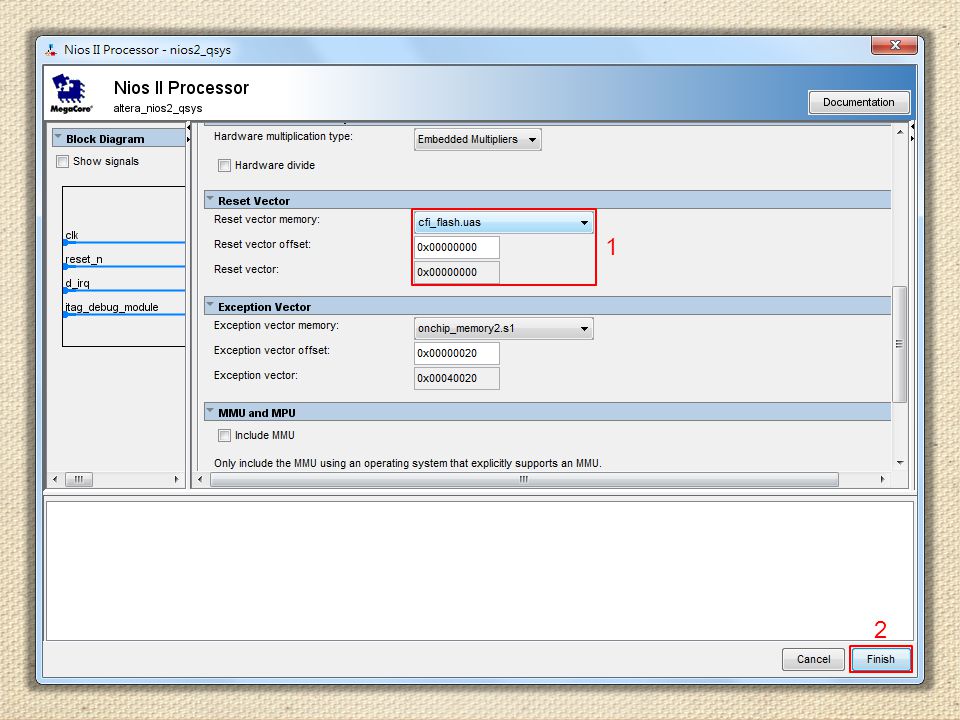960x720 pixels.
Task: Click the Reset vector memory label
Action: tap(266, 219)
